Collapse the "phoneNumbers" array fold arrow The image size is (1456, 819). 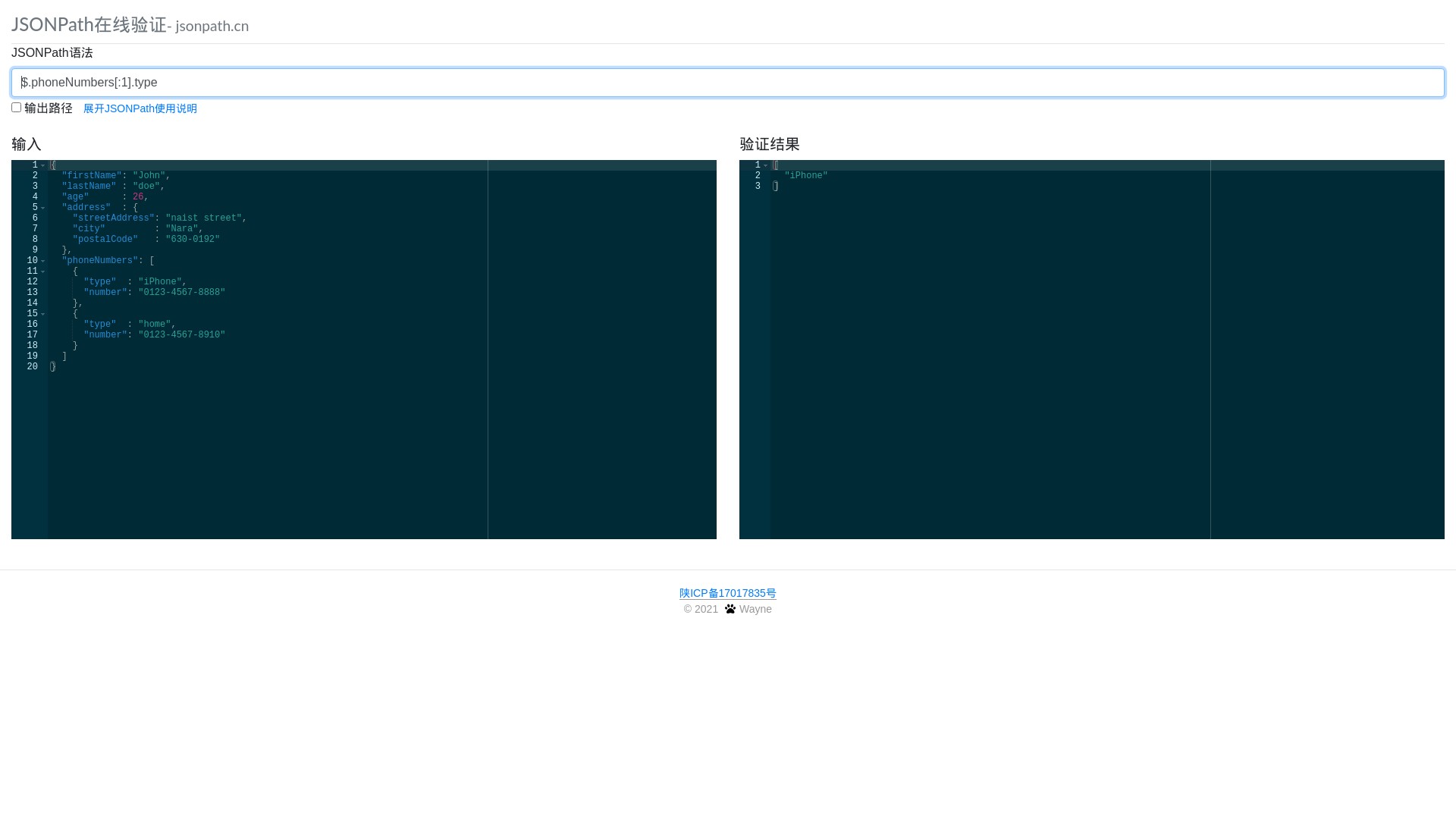click(43, 261)
